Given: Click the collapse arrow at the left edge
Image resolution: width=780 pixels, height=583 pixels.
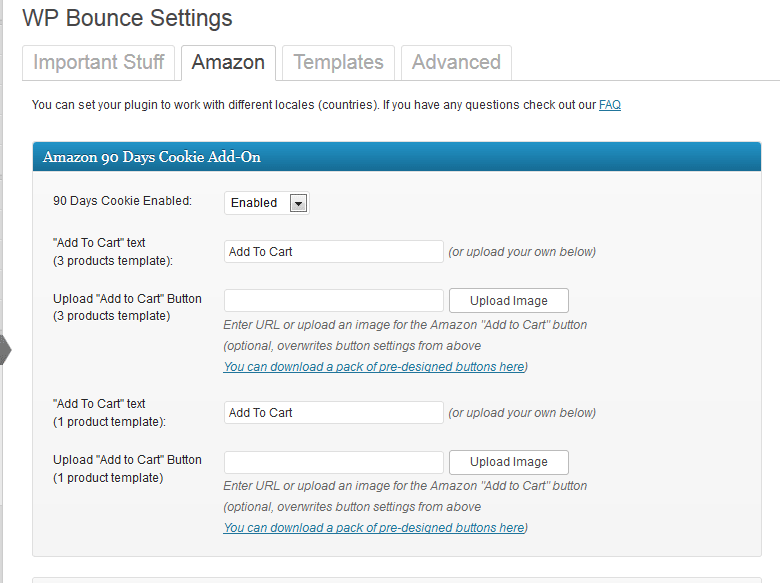Looking at the screenshot, I should pos(5,350).
